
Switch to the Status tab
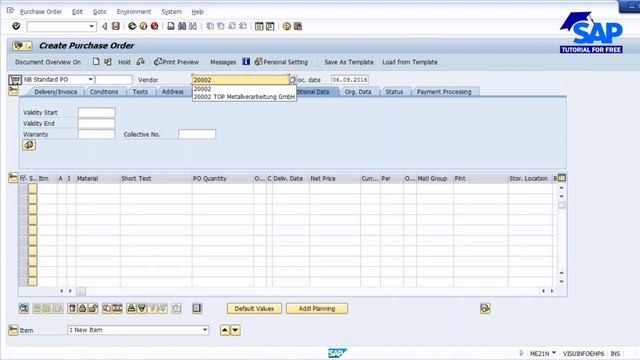click(394, 92)
